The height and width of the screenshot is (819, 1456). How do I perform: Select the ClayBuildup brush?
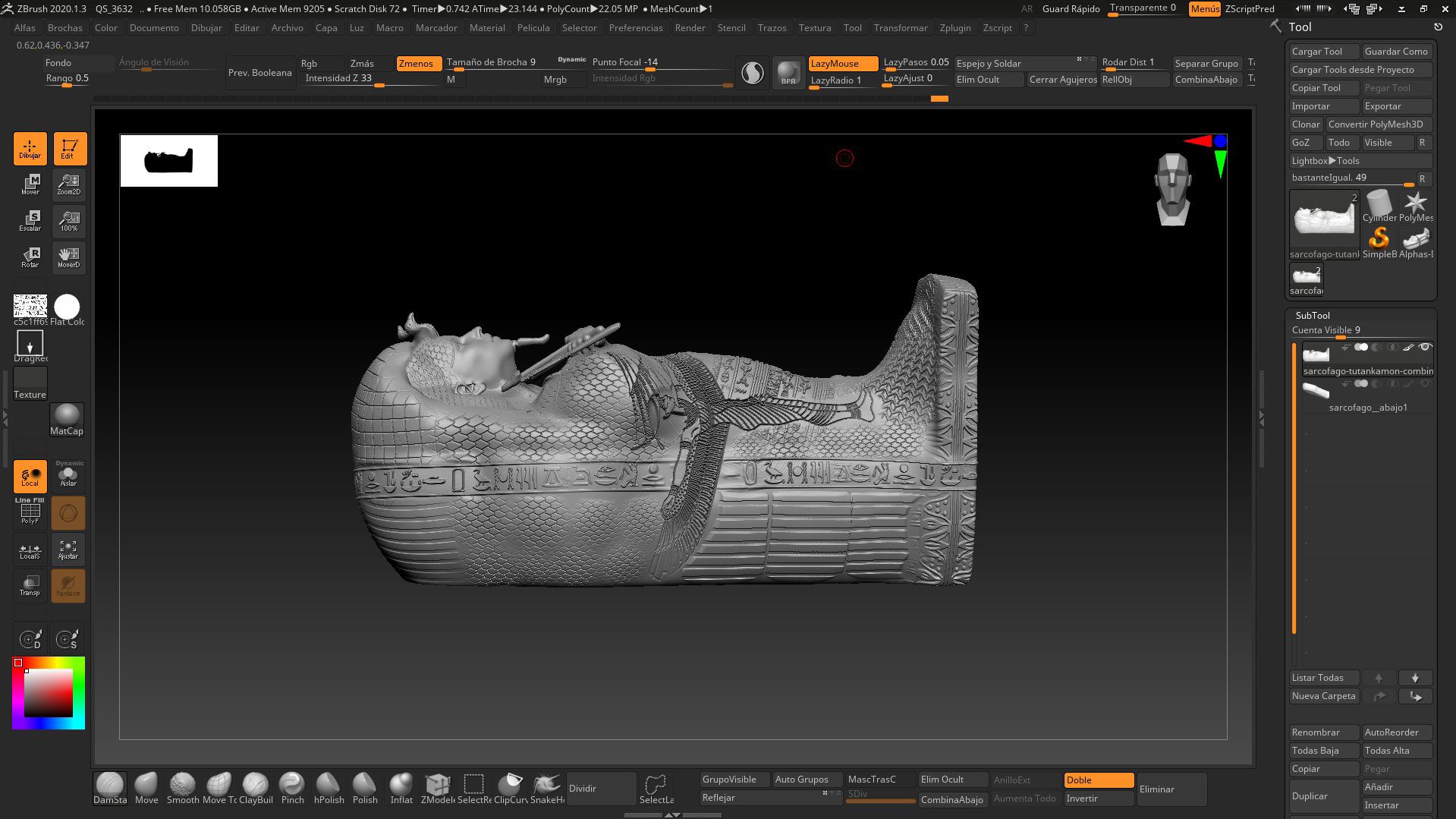pyautogui.click(x=256, y=789)
